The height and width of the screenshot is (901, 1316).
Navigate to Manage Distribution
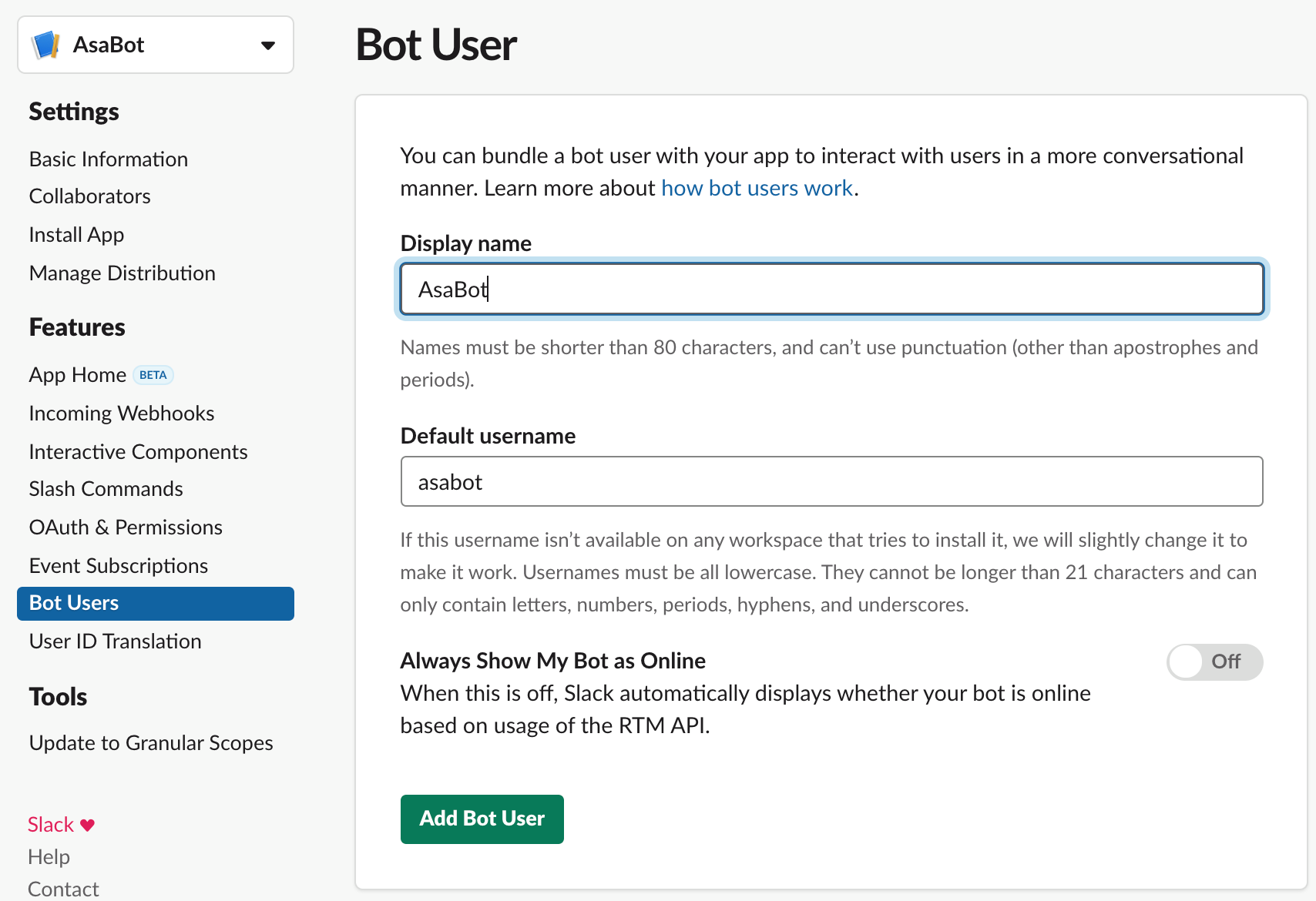click(x=122, y=273)
